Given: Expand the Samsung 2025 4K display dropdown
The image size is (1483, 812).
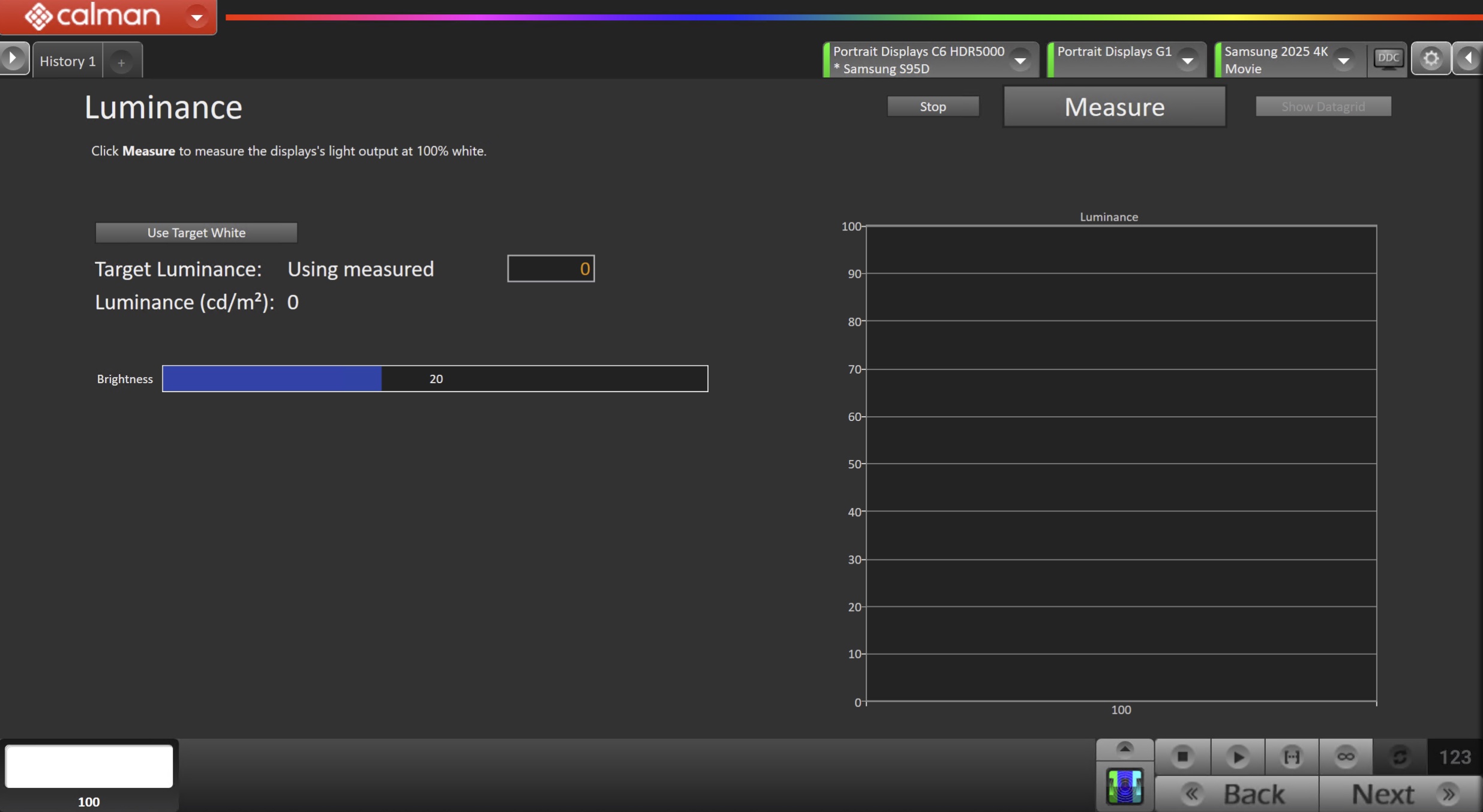Looking at the screenshot, I should click(1344, 61).
